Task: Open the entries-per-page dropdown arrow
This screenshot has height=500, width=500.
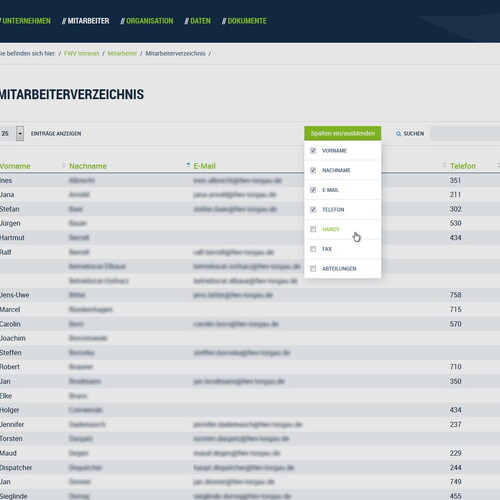Action: point(20,134)
